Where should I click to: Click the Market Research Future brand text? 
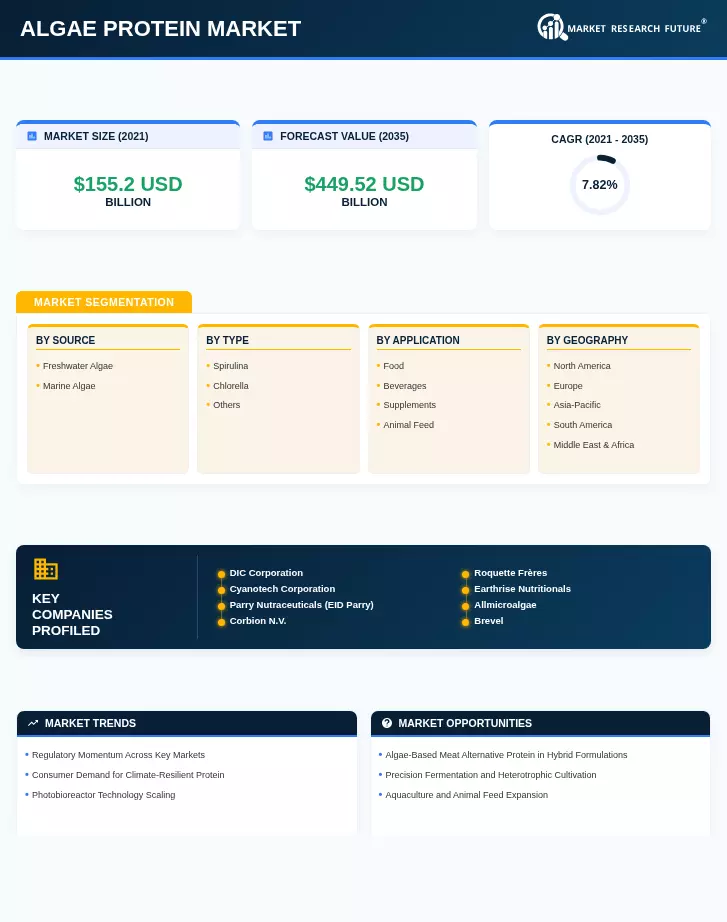[x=634, y=28]
